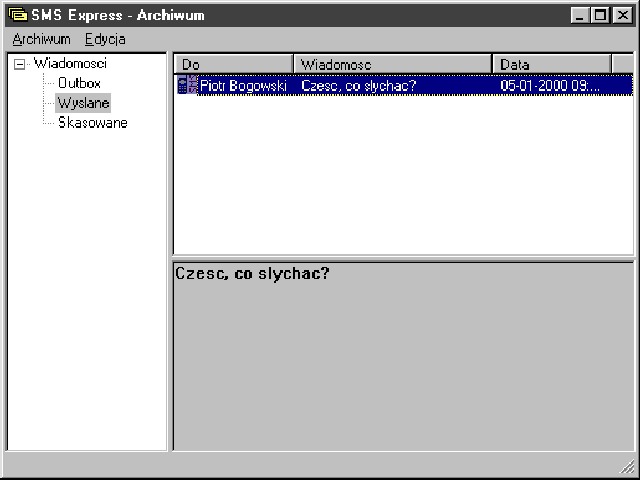Sort messages by the Data column header
Viewport: 640px width, 480px height.
551,64
